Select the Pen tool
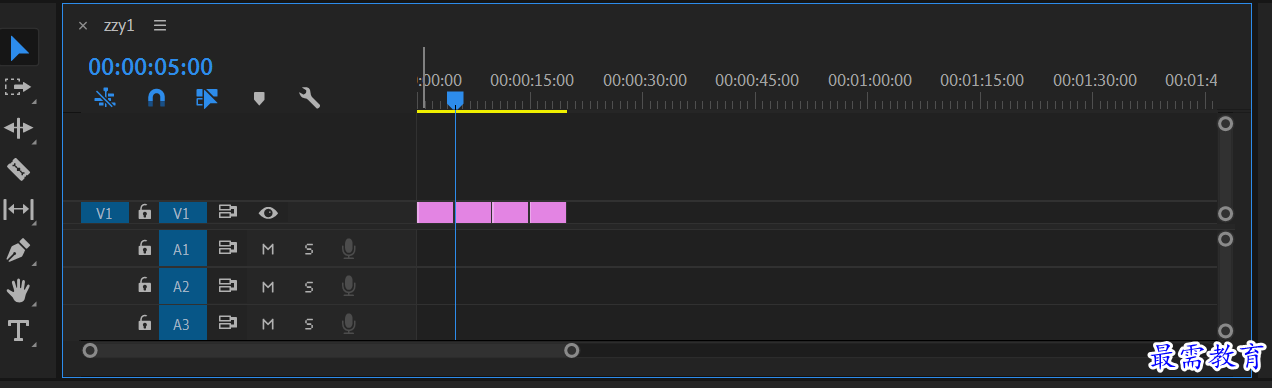 pos(18,250)
